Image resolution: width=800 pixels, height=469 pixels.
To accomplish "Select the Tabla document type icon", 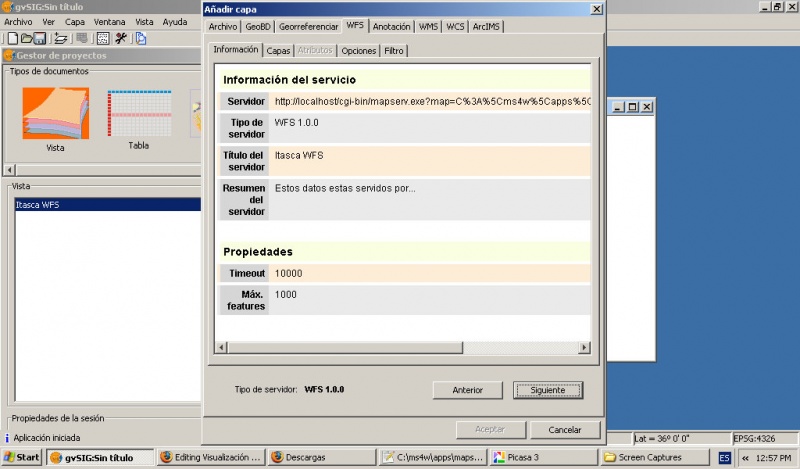I will pyautogui.click(x=138, y=114).
